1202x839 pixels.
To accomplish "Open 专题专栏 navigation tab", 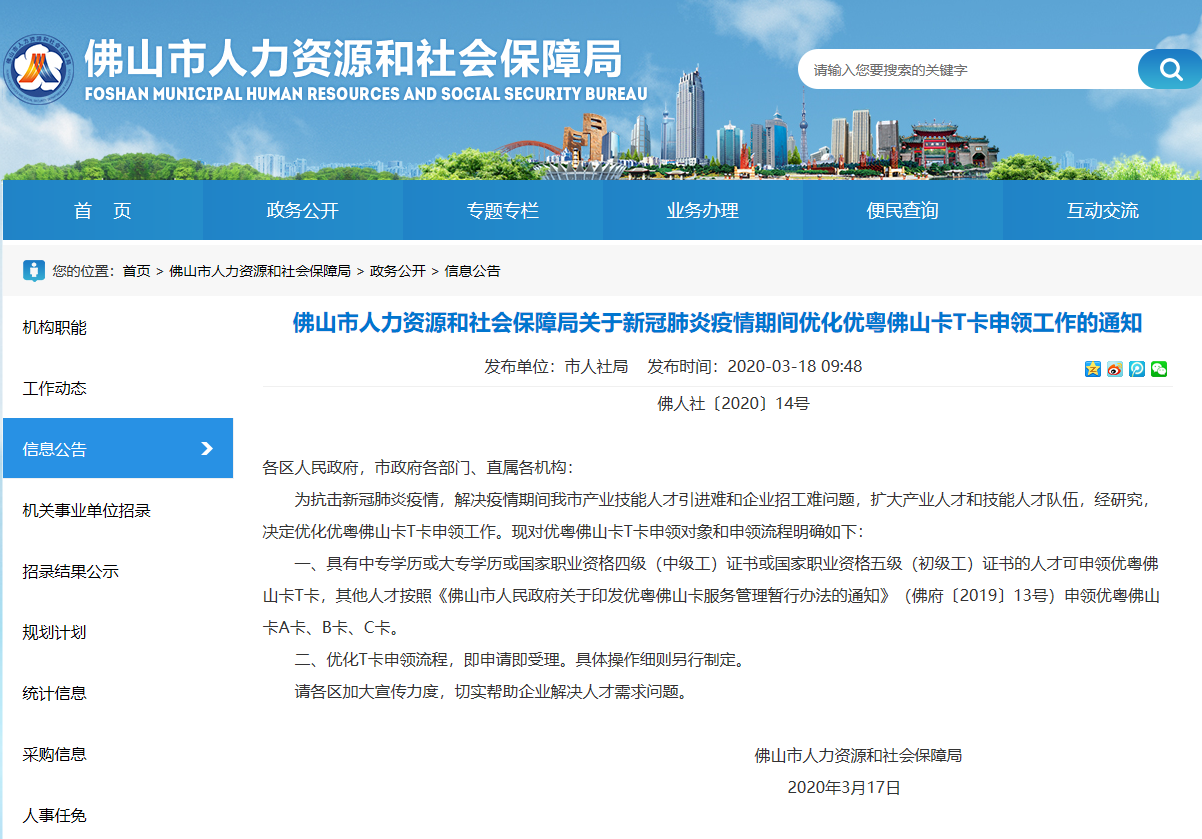I will (x=503, y=211).
